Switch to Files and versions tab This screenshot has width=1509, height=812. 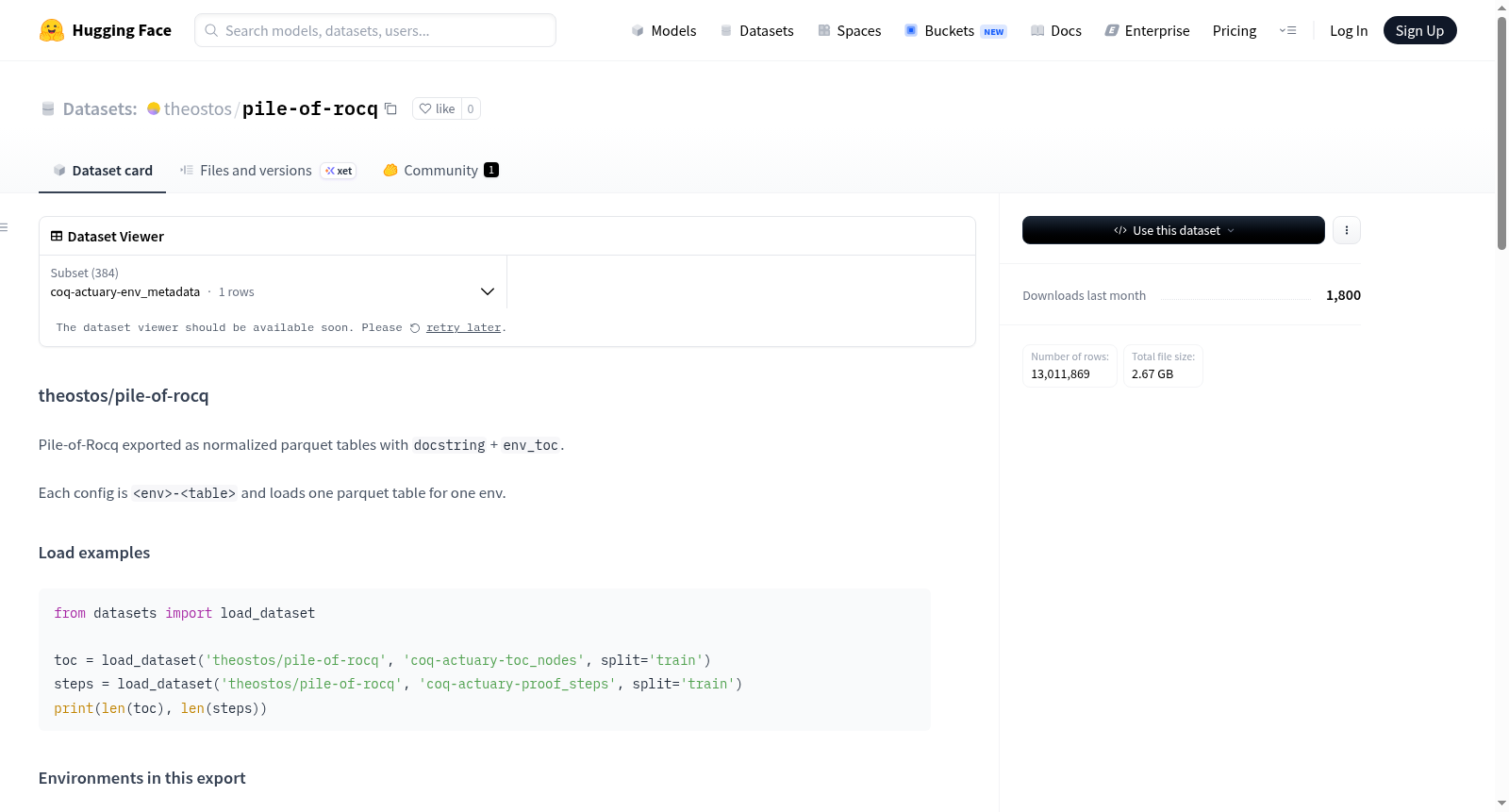click(268, 171)
